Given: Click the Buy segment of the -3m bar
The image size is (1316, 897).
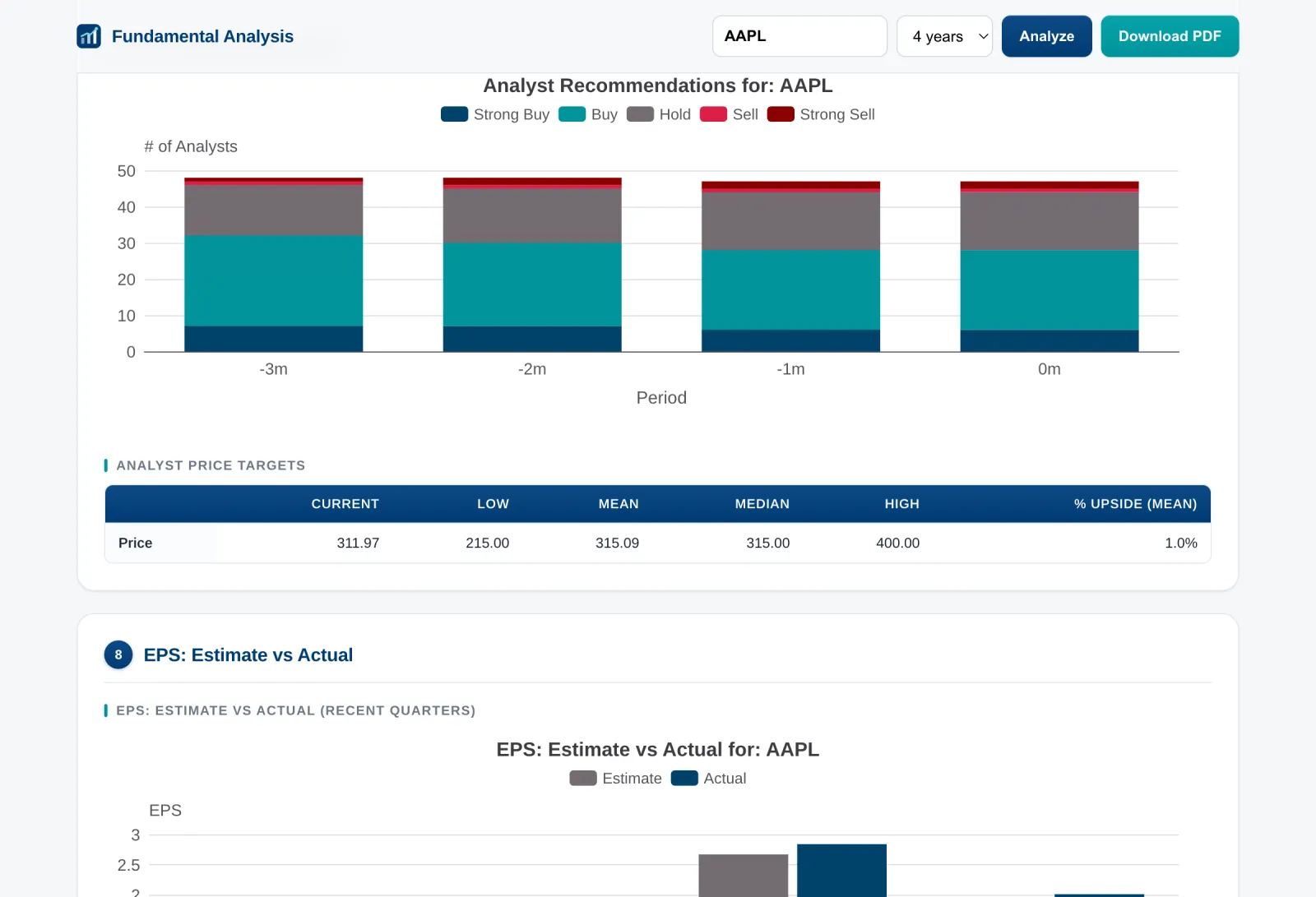Looking at the screenshot, I should pyautogui.click(x=273, y=281).
